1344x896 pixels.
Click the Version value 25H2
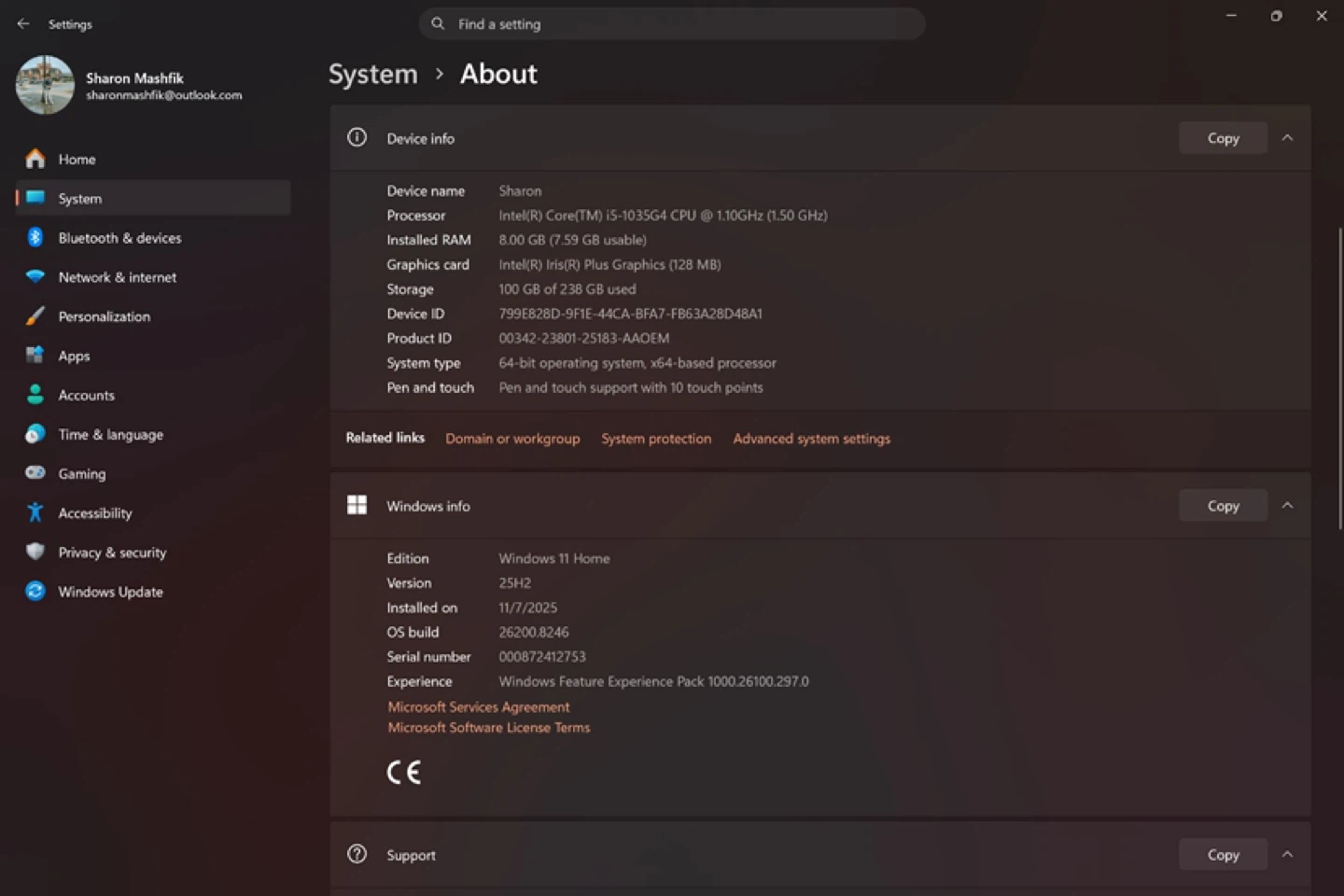[514, 583]
